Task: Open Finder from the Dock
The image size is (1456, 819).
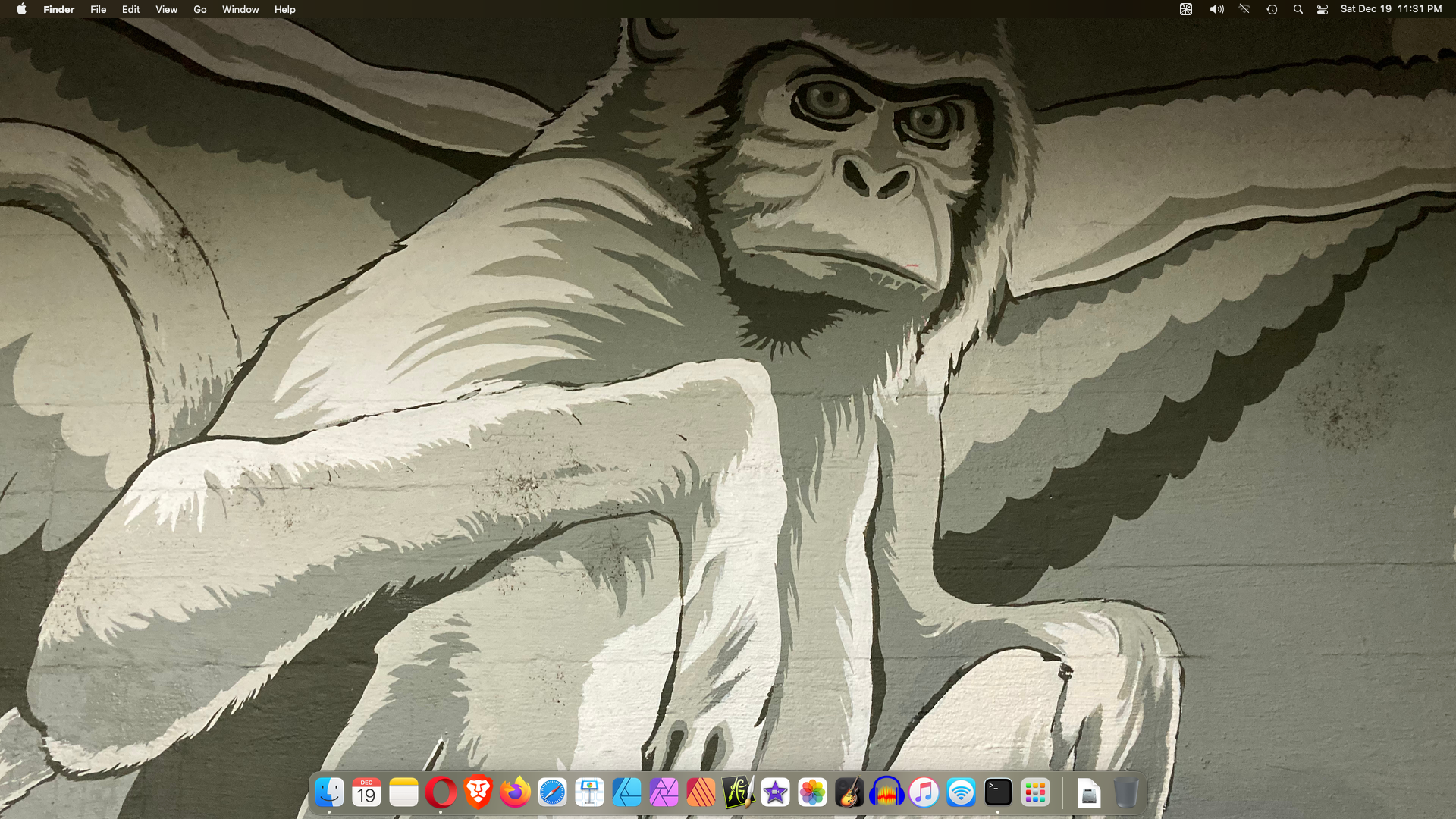Action: 329,793
